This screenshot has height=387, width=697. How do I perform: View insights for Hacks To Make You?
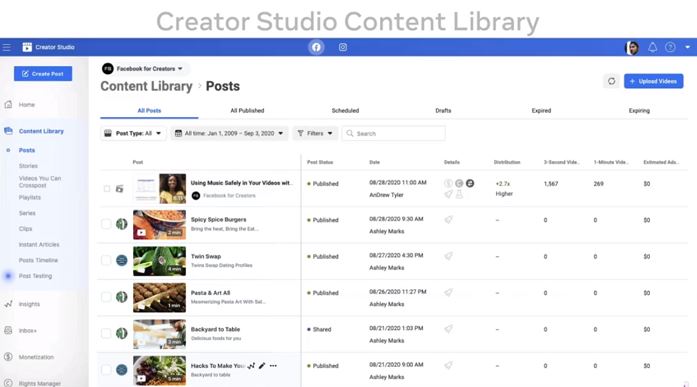(251, 366)
